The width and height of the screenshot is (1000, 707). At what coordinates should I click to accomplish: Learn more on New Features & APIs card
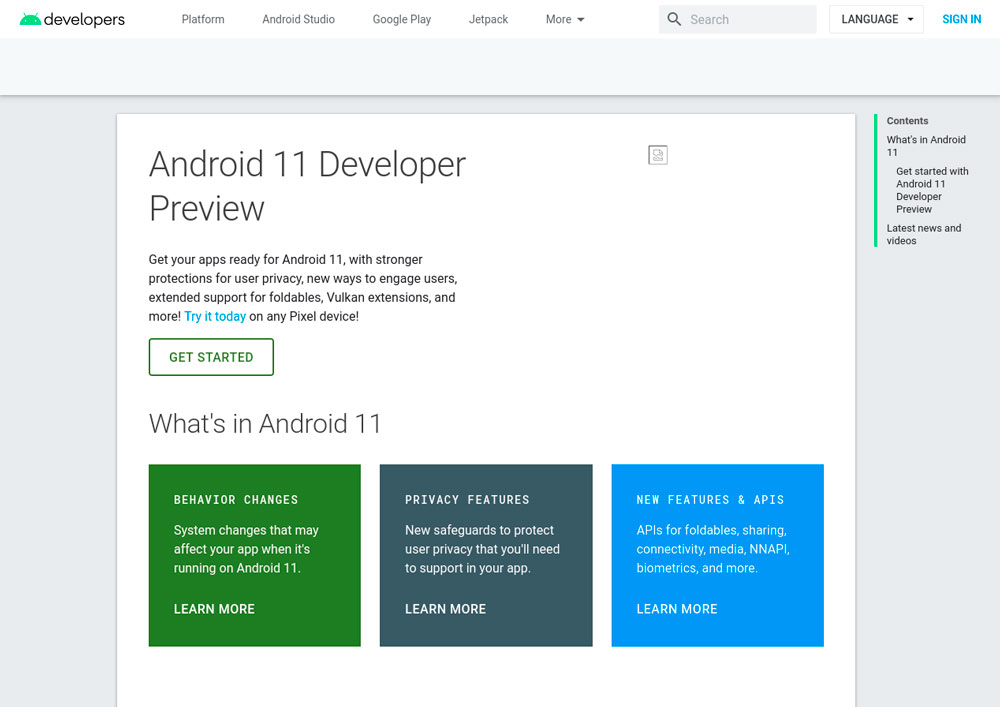pos(677,609)
